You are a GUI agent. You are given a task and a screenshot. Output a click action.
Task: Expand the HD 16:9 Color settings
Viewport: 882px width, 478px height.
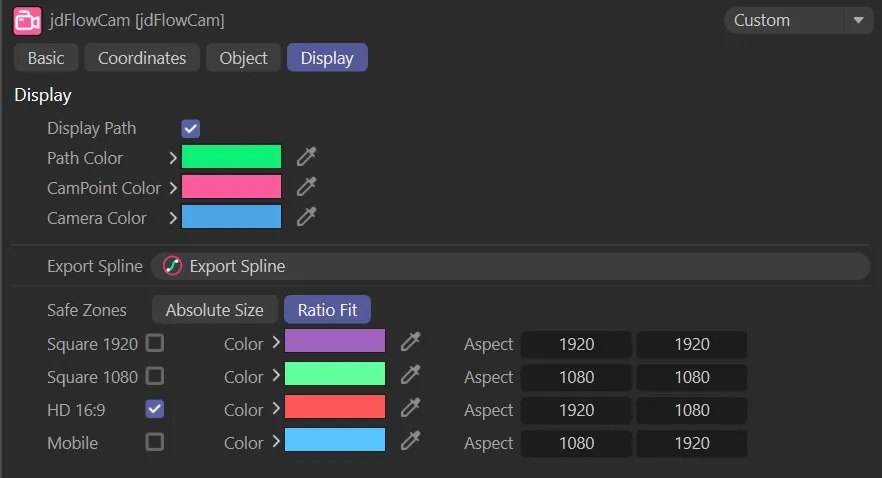tap(276, 409)
